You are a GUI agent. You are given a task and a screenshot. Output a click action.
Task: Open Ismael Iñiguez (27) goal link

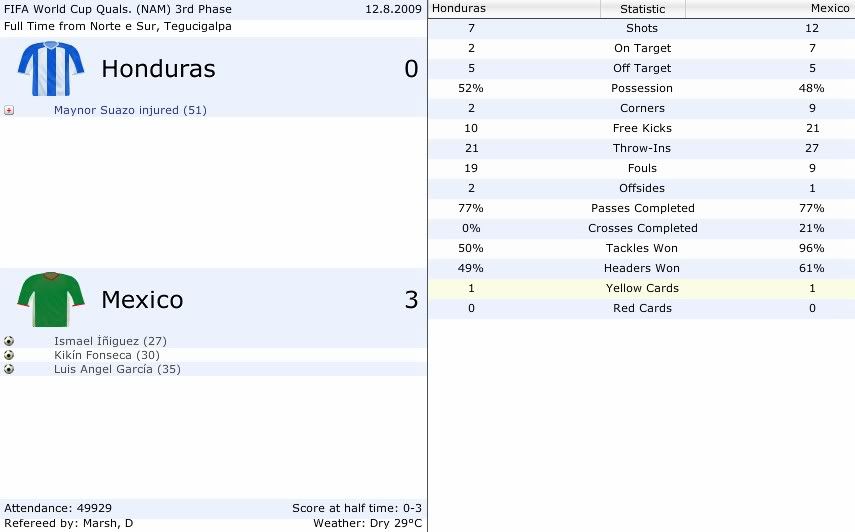[x=110, y=341]
